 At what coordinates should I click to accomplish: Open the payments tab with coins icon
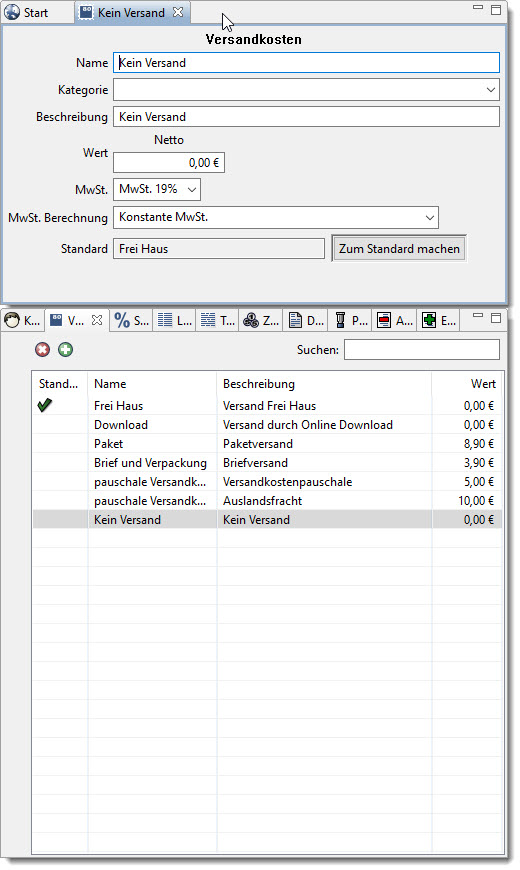point(261,320)
